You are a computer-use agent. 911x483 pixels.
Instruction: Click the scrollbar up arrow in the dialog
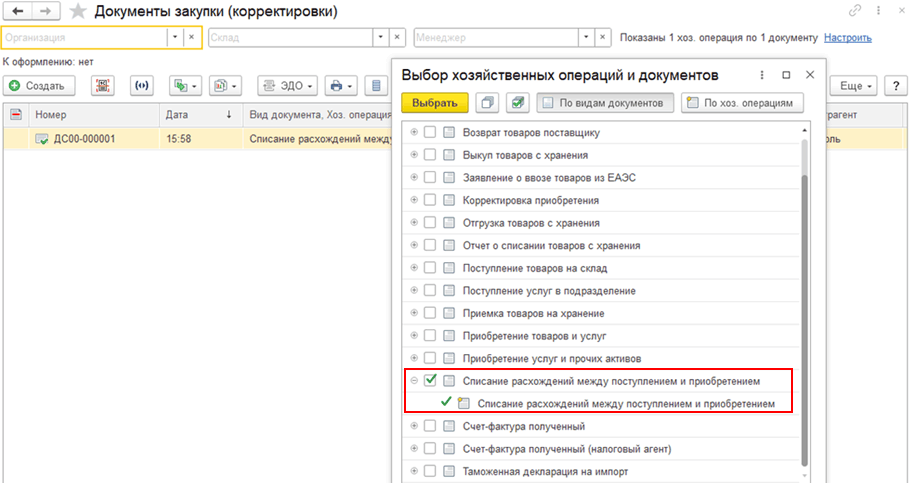(804, 130)
